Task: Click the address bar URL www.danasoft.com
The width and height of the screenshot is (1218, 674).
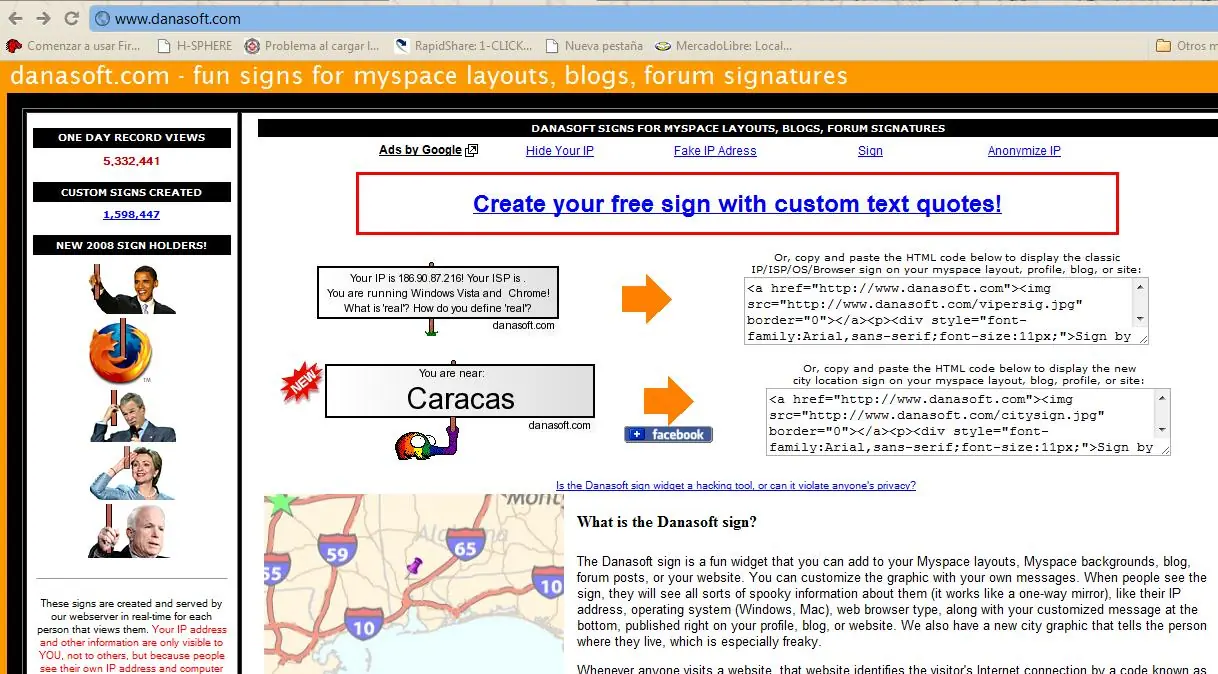Action: pyautogui.click(x=178, y=19)
